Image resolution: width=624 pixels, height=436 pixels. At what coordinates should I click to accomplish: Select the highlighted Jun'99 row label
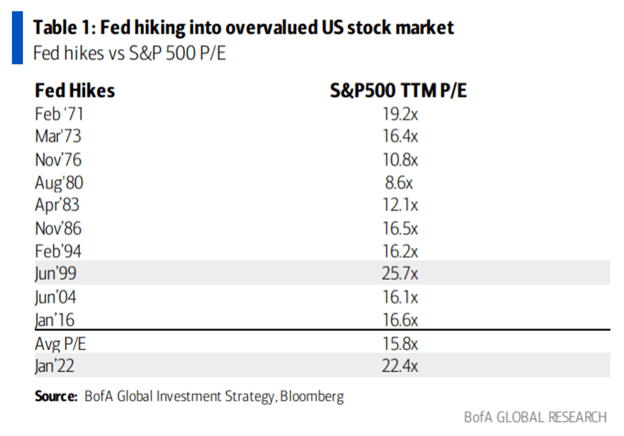(58, 271)
